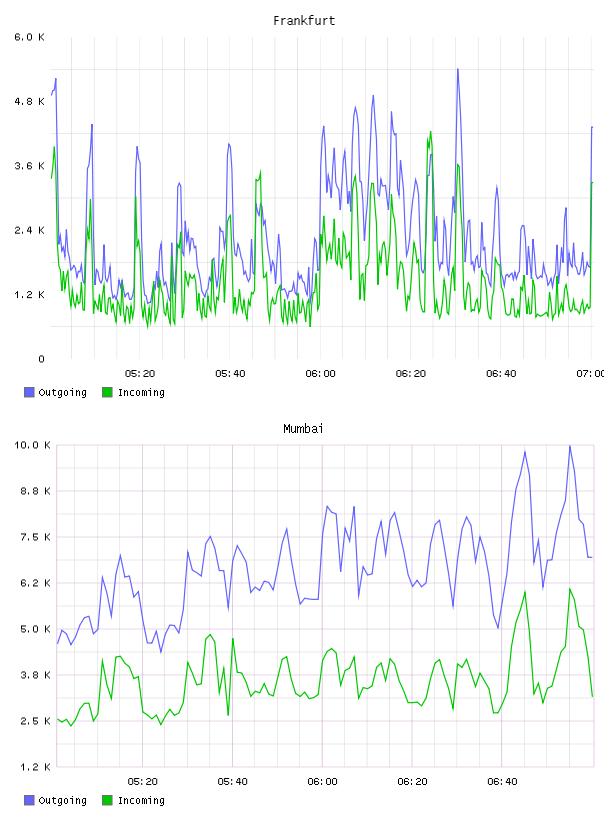Click the 0 axis label in Frankfurt
Viewport: 608px width, 816px height.
(41, 359)
